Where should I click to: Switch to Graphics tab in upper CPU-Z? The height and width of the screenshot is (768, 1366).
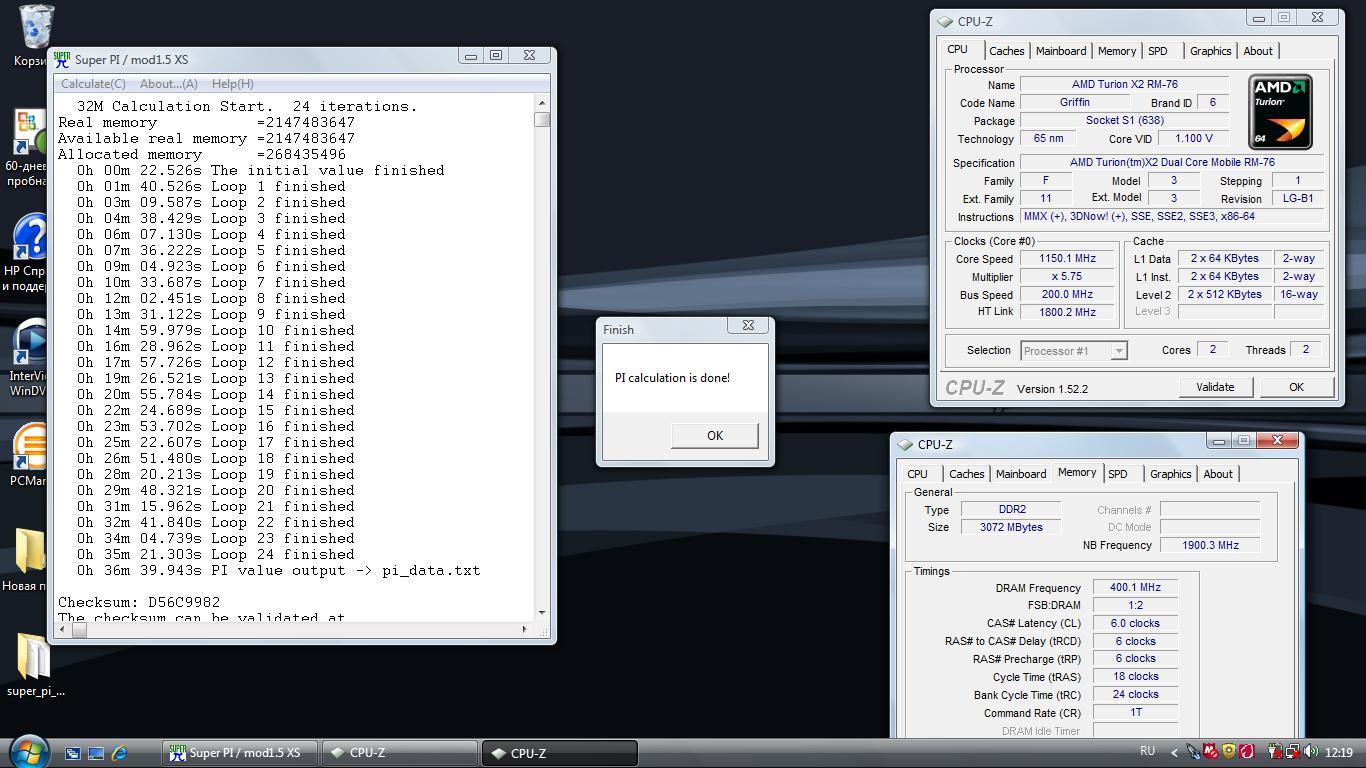pos(1210,51)
